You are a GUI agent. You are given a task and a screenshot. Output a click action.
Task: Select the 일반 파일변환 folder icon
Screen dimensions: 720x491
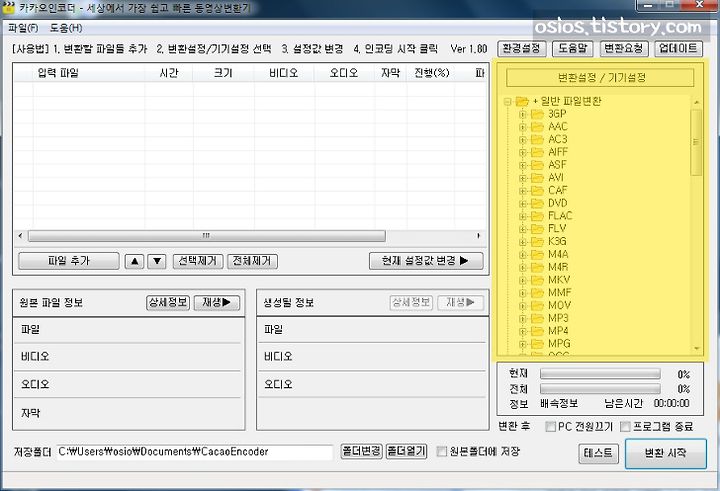[x=522, y=101]
